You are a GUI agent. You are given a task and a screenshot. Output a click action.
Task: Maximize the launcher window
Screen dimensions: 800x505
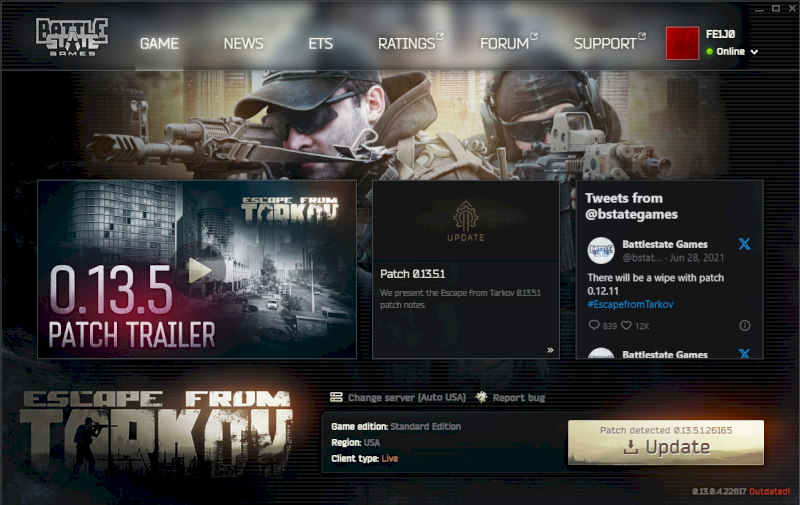click(x=776, y=8)
